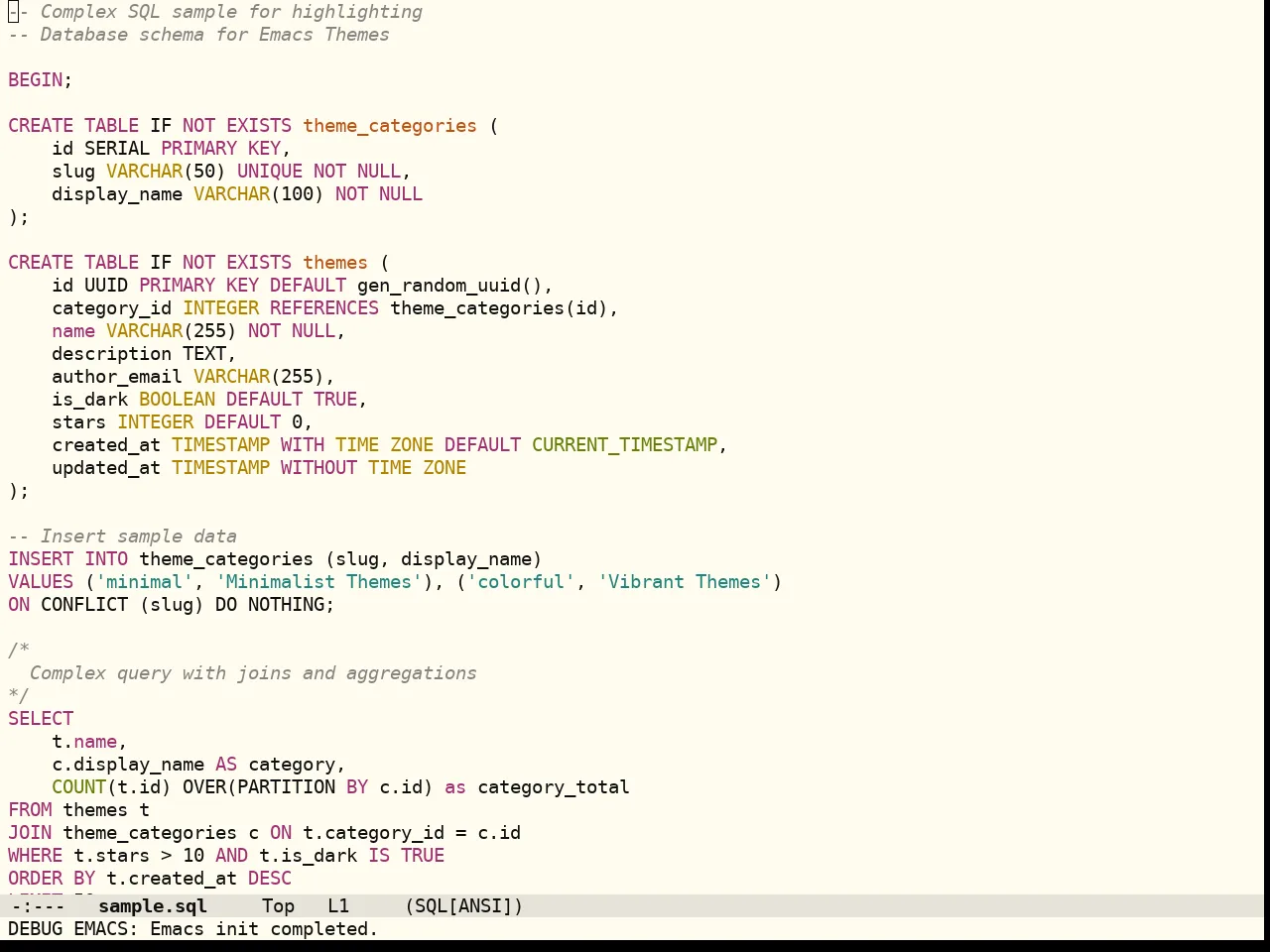1270x952 pixels.
Task: Click UUID type in themes table
Action: click(x=106, y=286)
